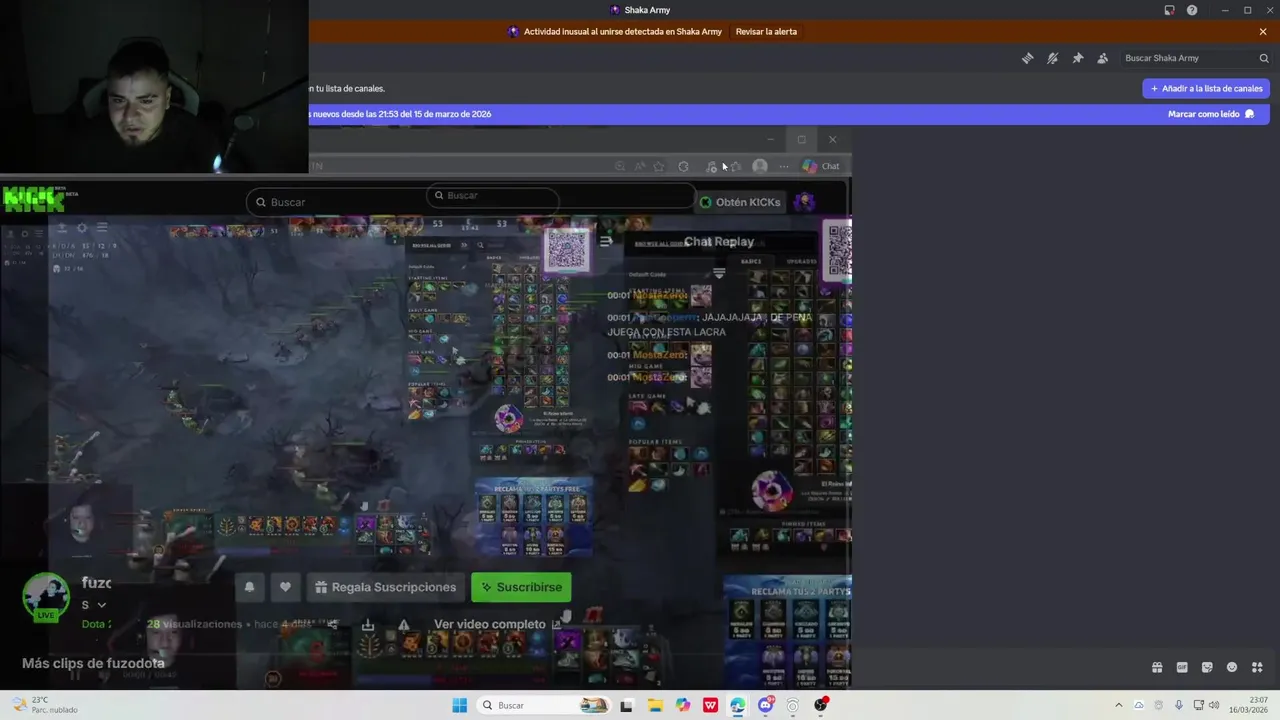The image size is (1280, 720).
Task: Open Microsoft Edge from taskbar
Action: point(738,705)
